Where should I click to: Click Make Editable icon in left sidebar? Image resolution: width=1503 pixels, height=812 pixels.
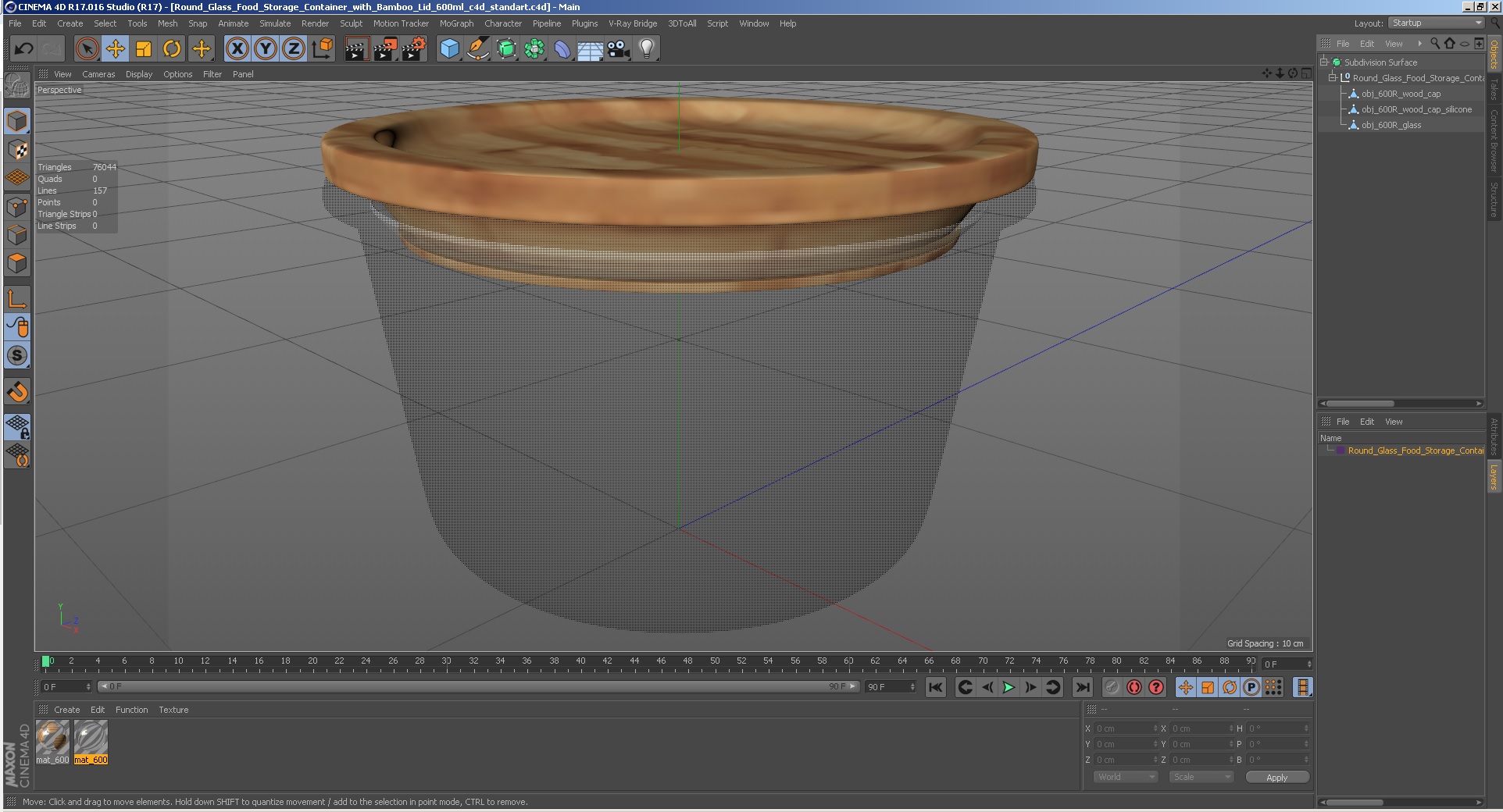click(x=17, y=86)
